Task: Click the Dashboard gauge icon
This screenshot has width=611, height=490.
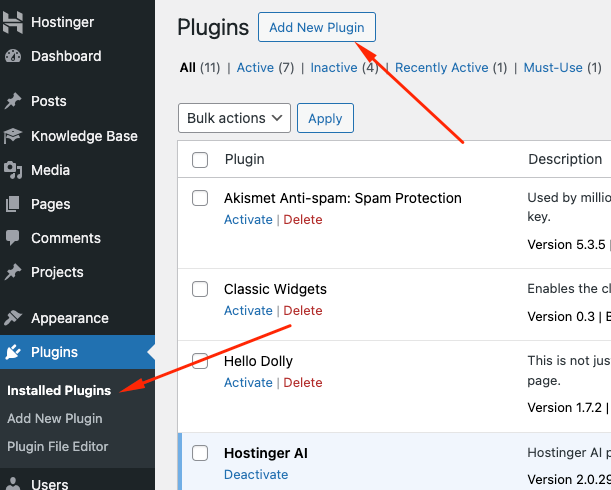Action: (x=13, y=56)
